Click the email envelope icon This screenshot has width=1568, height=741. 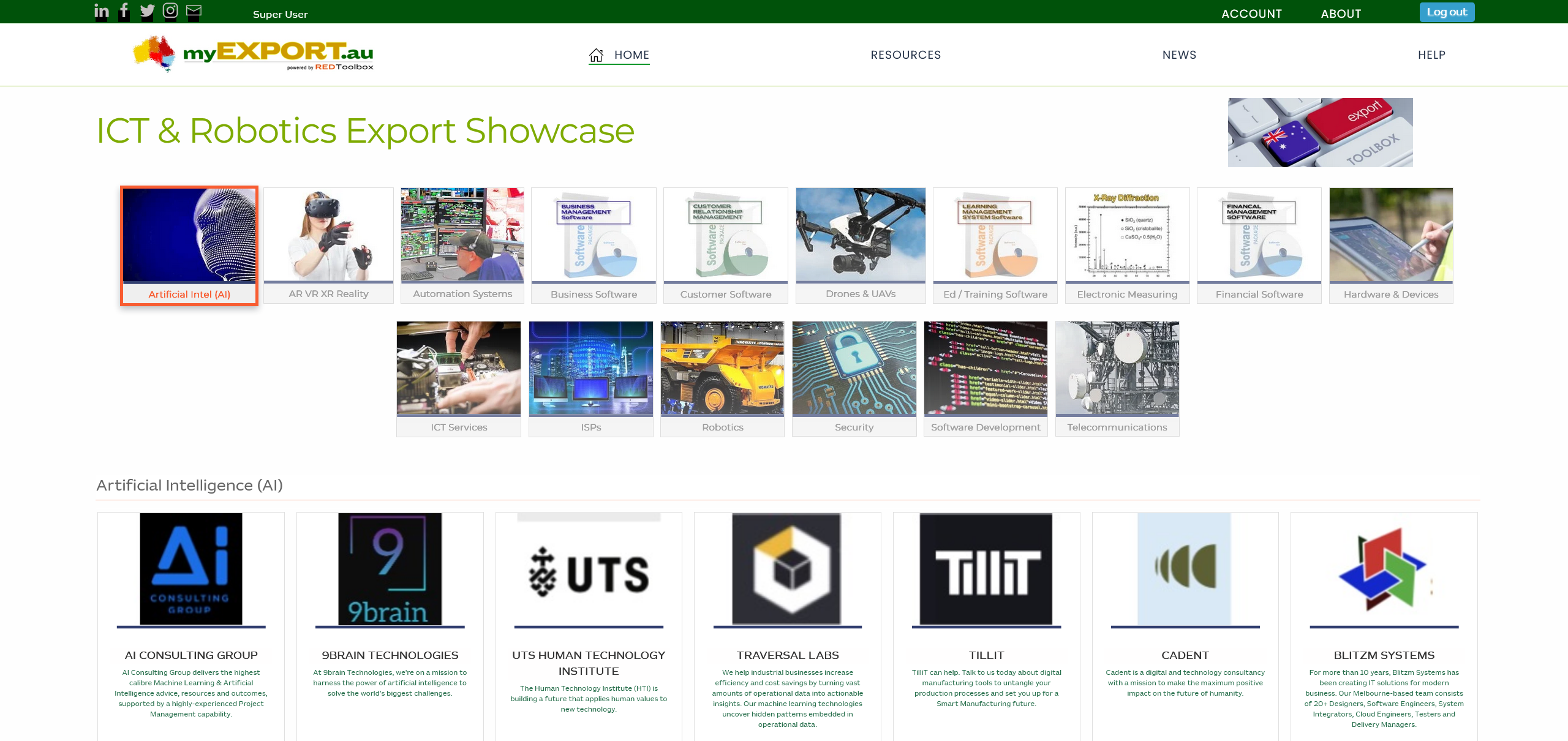click(194, 11)
